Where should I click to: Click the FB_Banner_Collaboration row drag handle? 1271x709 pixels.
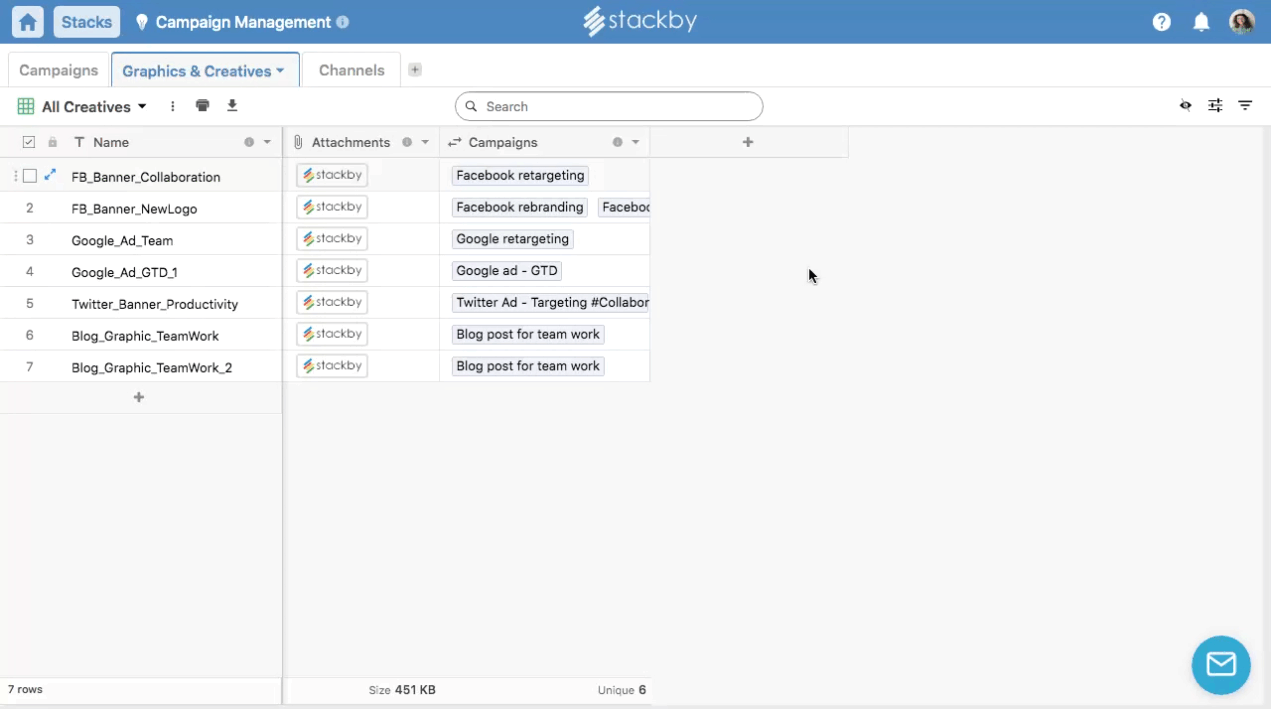15,176
